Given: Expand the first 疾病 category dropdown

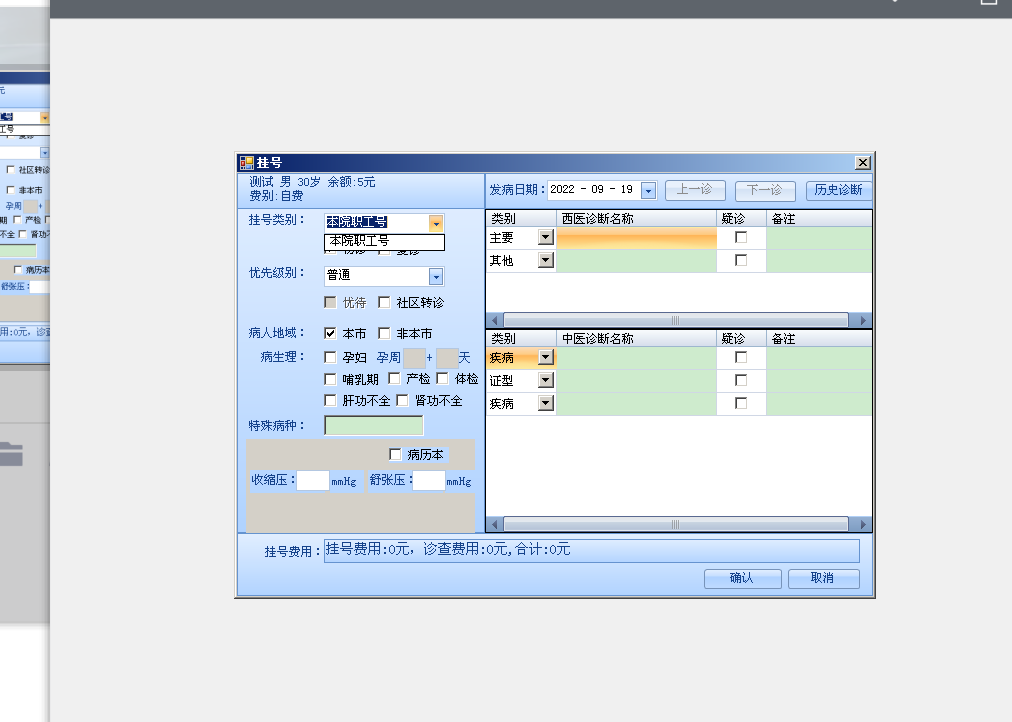Looking at the screenshot, I should (546, 357).
